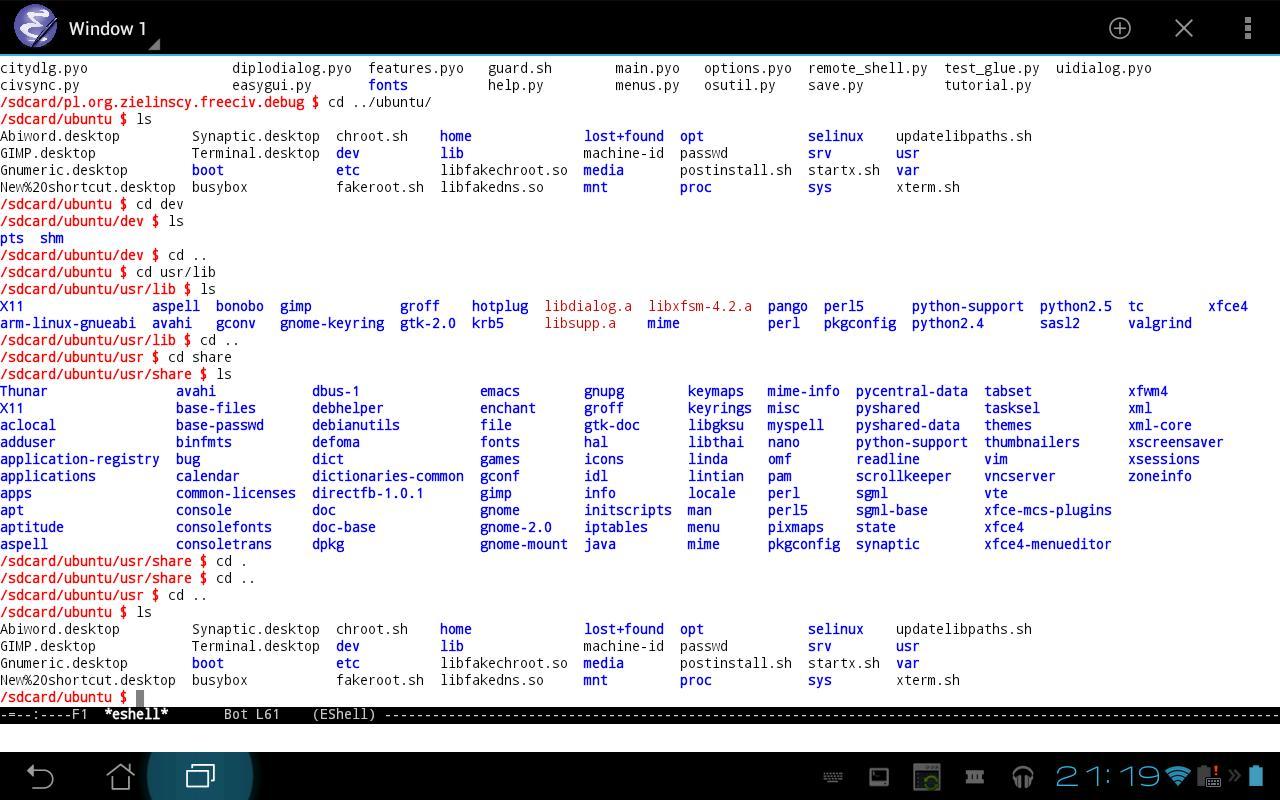Click the eshell command prompt cursor

point(140,697)
